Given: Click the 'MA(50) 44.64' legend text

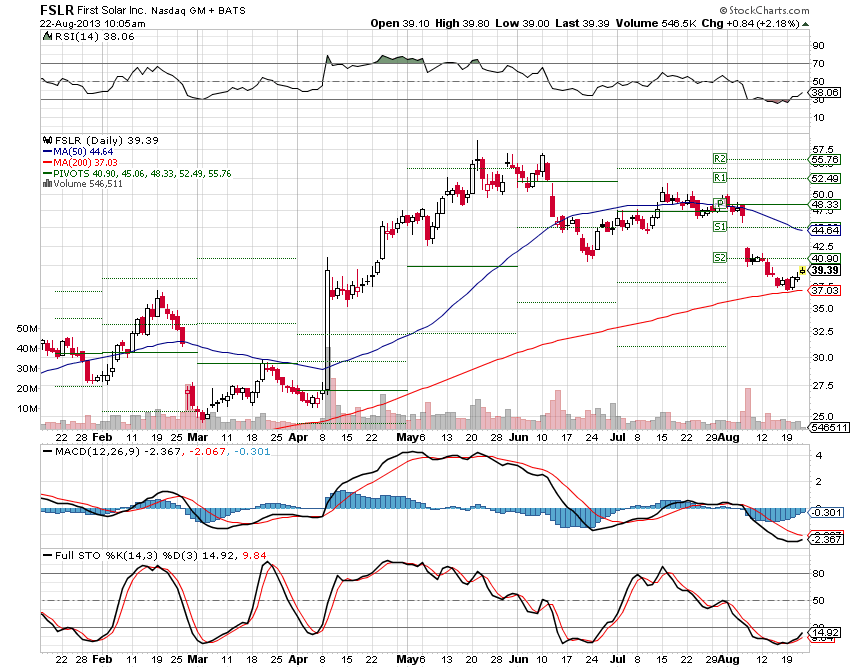Looking at the screenshot, I should (83, 152).
